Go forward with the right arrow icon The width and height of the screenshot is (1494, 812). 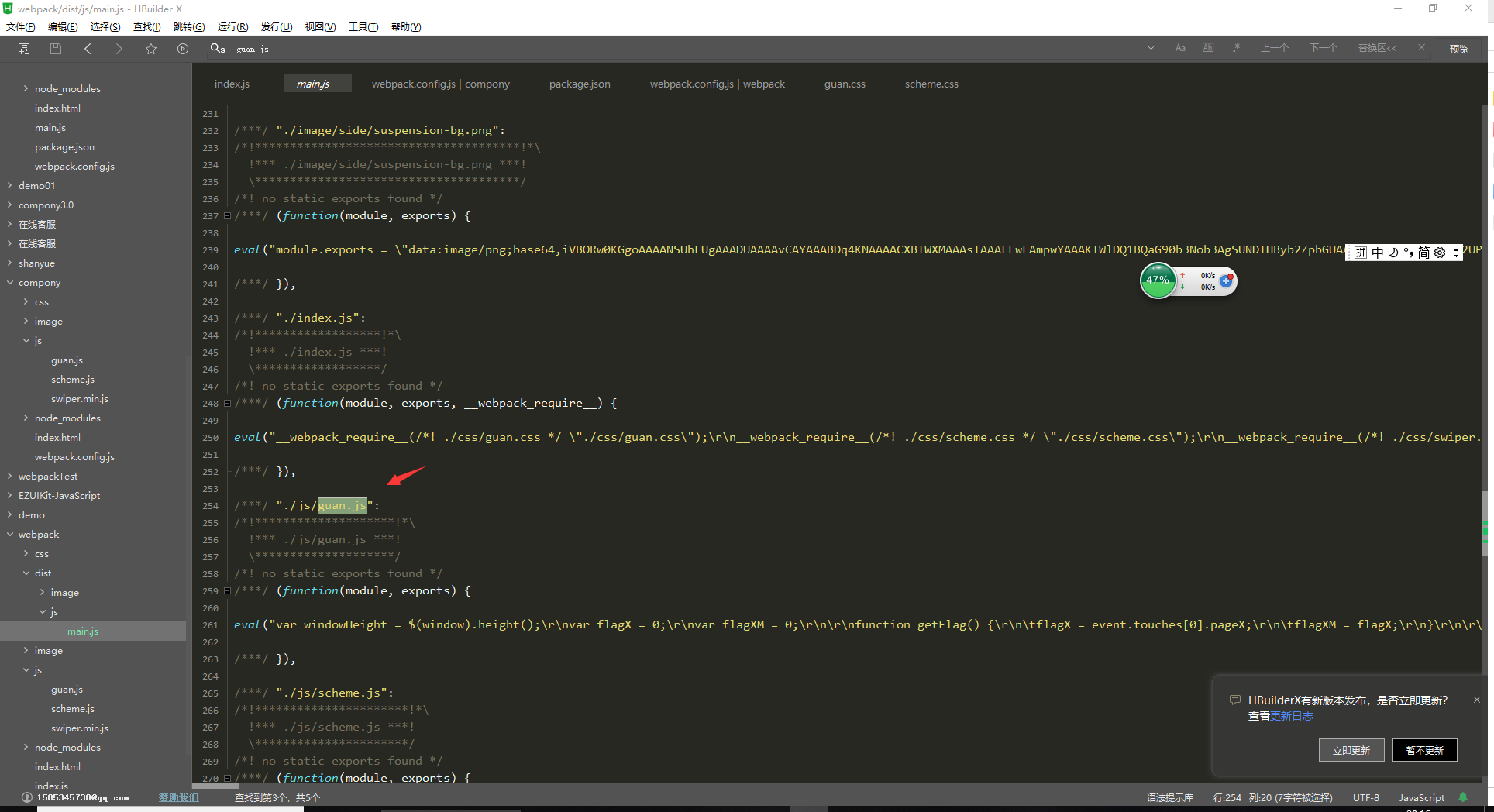coord(119,49)
